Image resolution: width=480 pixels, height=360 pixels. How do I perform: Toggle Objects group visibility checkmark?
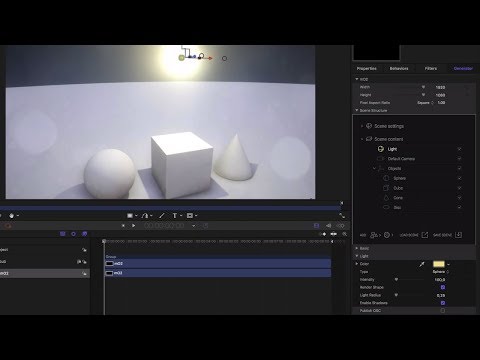pos(459,168)
